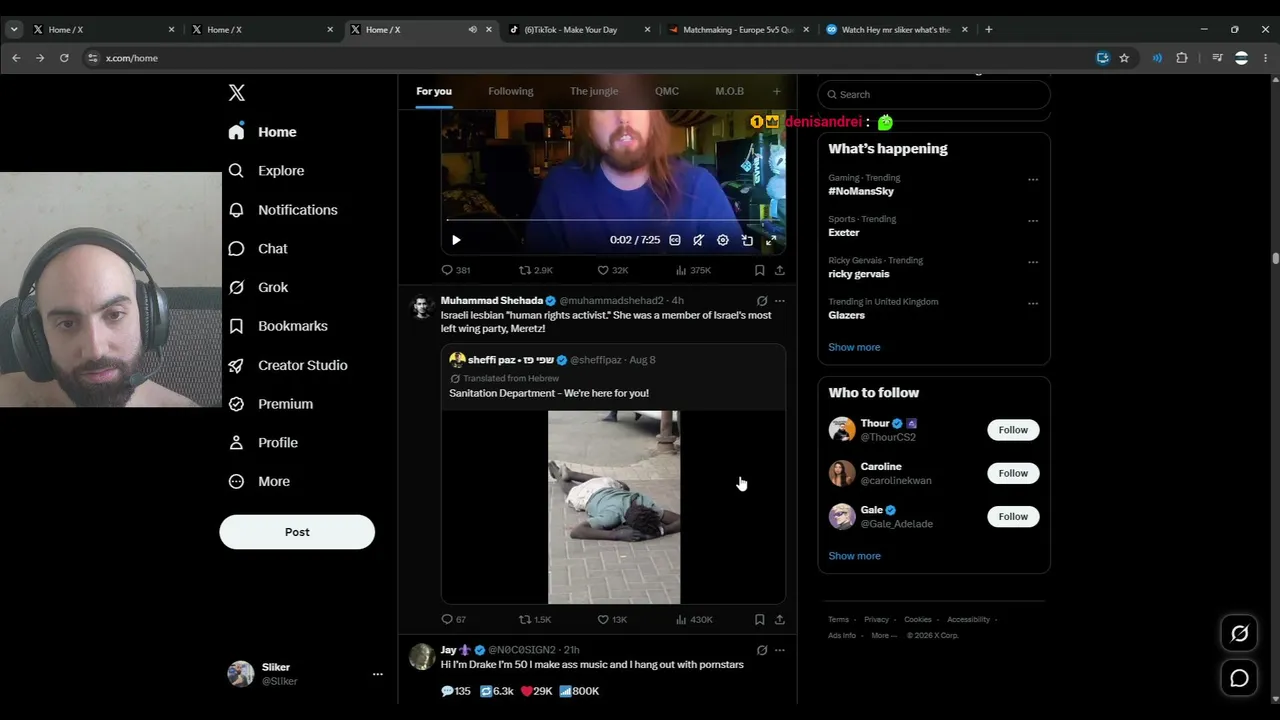Switch to the Matchmaking browser tab
This screenshot has width=1280, height=720.
[738, 30]
